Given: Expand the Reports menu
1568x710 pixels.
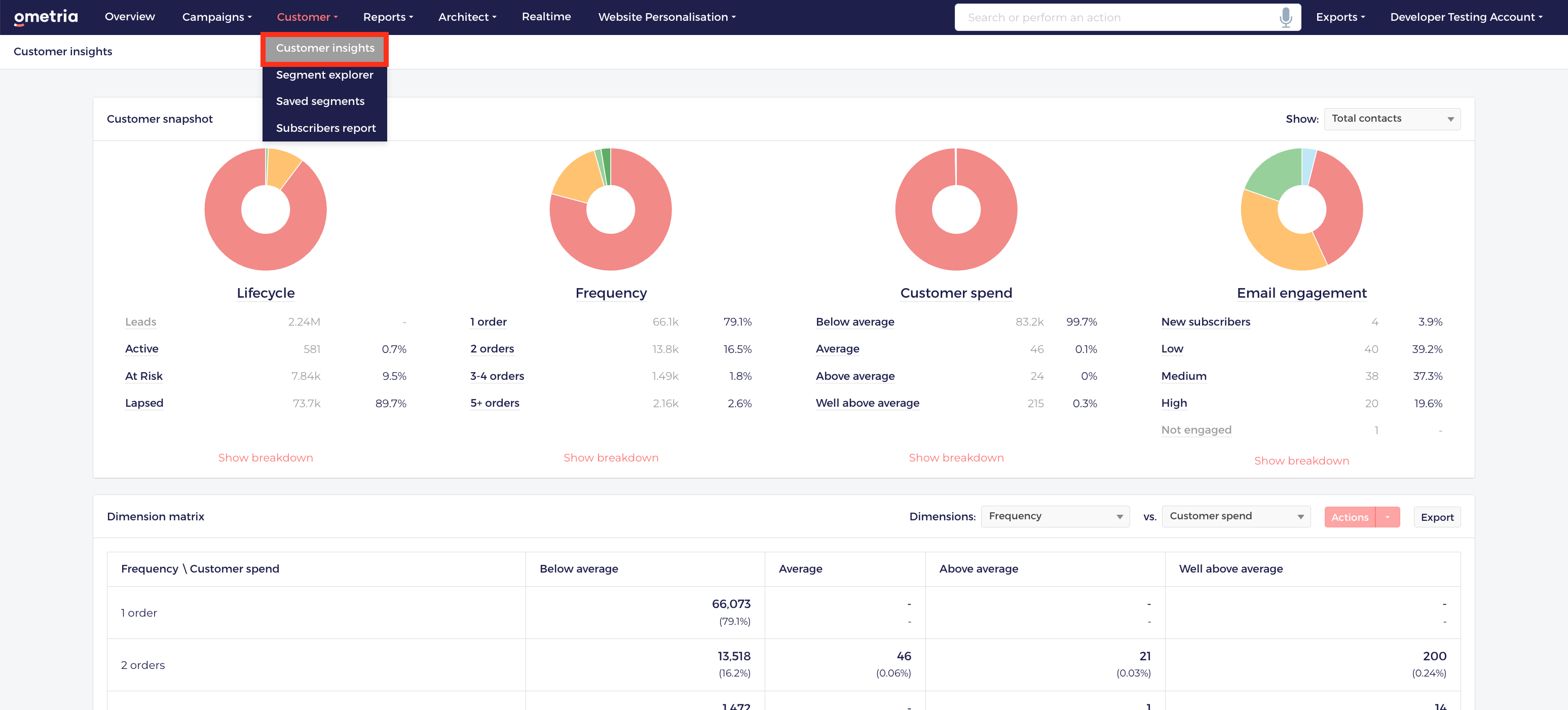Looking at the screenshot, I should pos(388,17).
